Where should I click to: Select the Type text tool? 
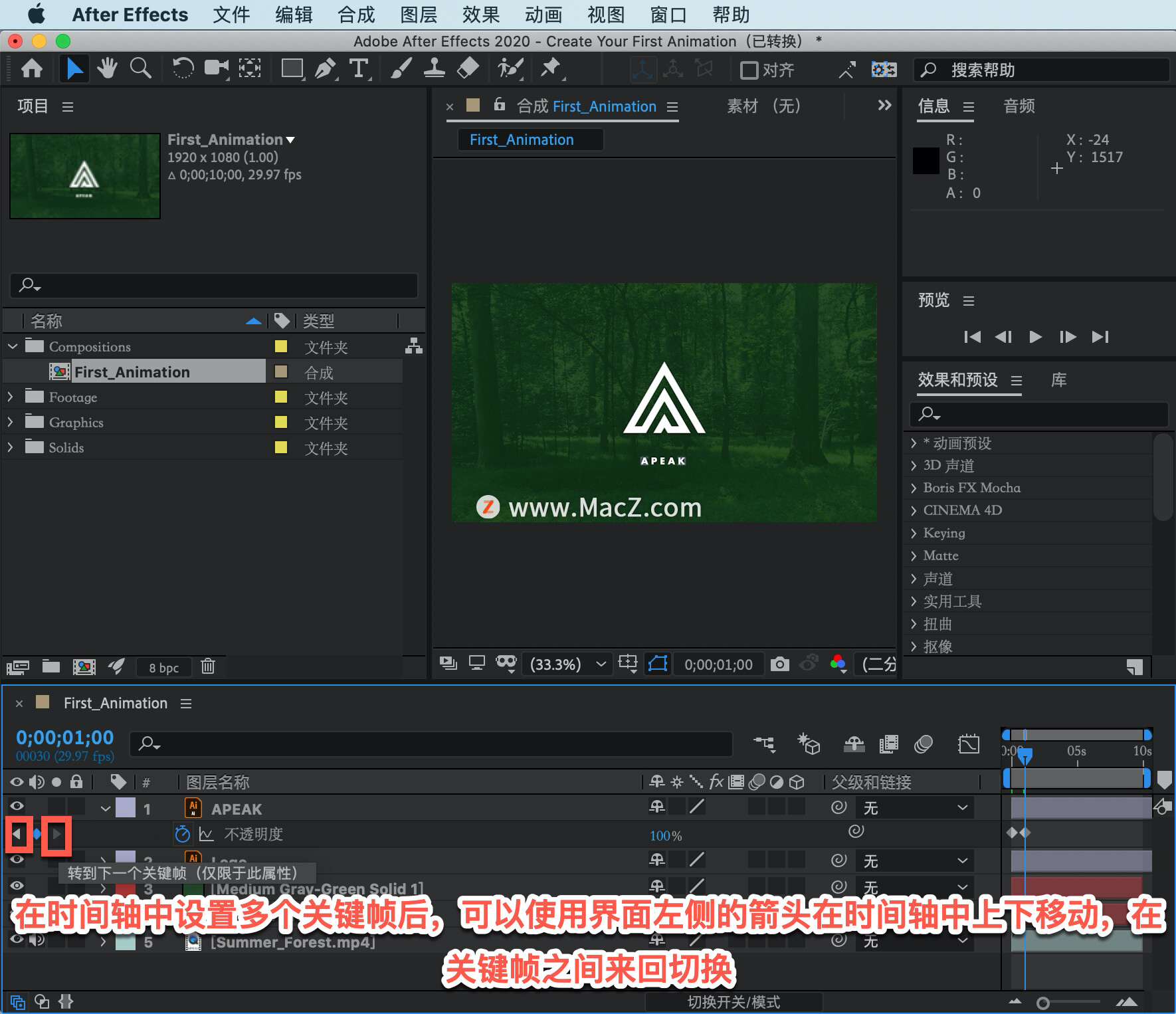(359, 68)
